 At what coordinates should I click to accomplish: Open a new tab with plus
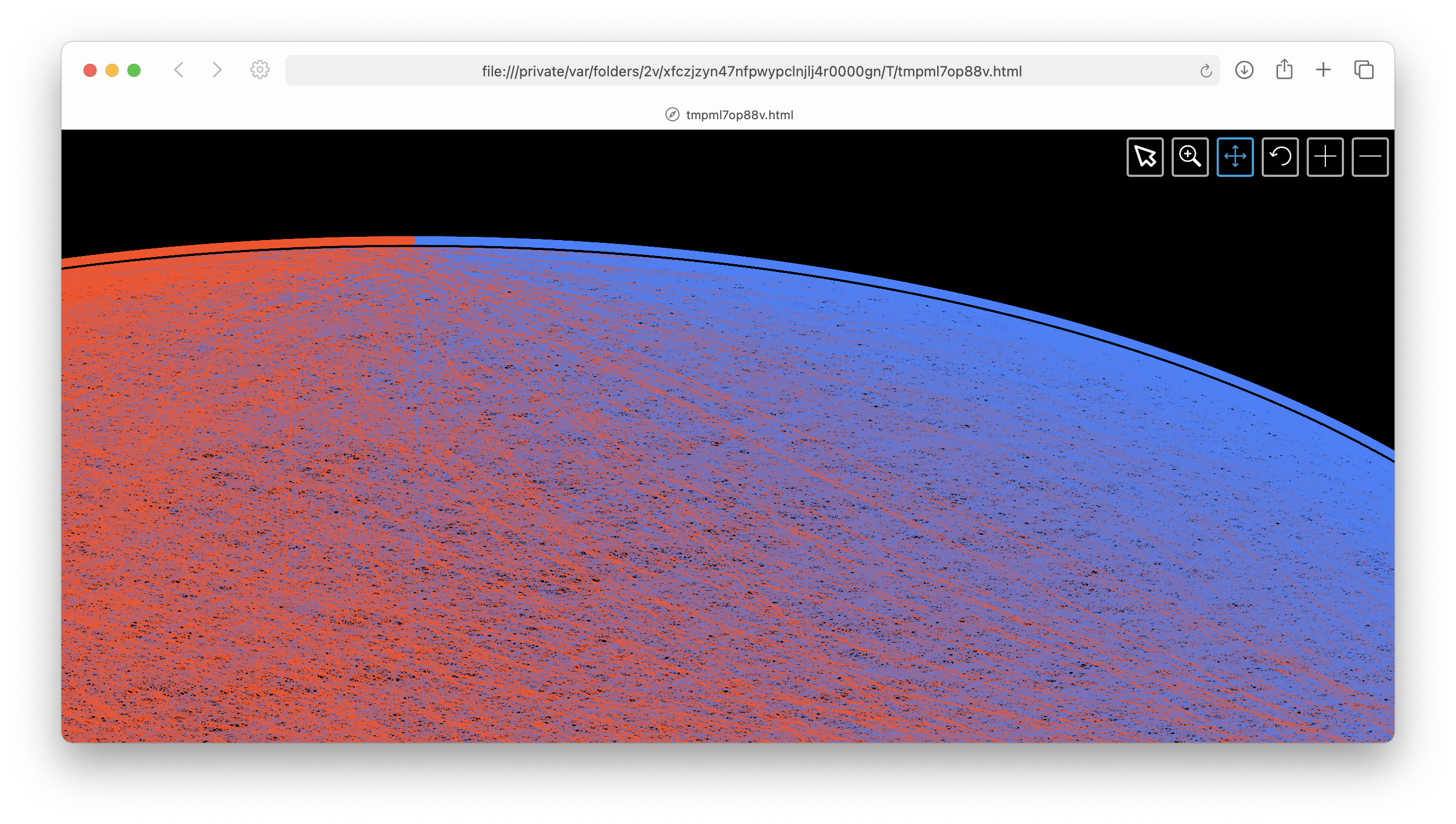tap(1323, 70)
